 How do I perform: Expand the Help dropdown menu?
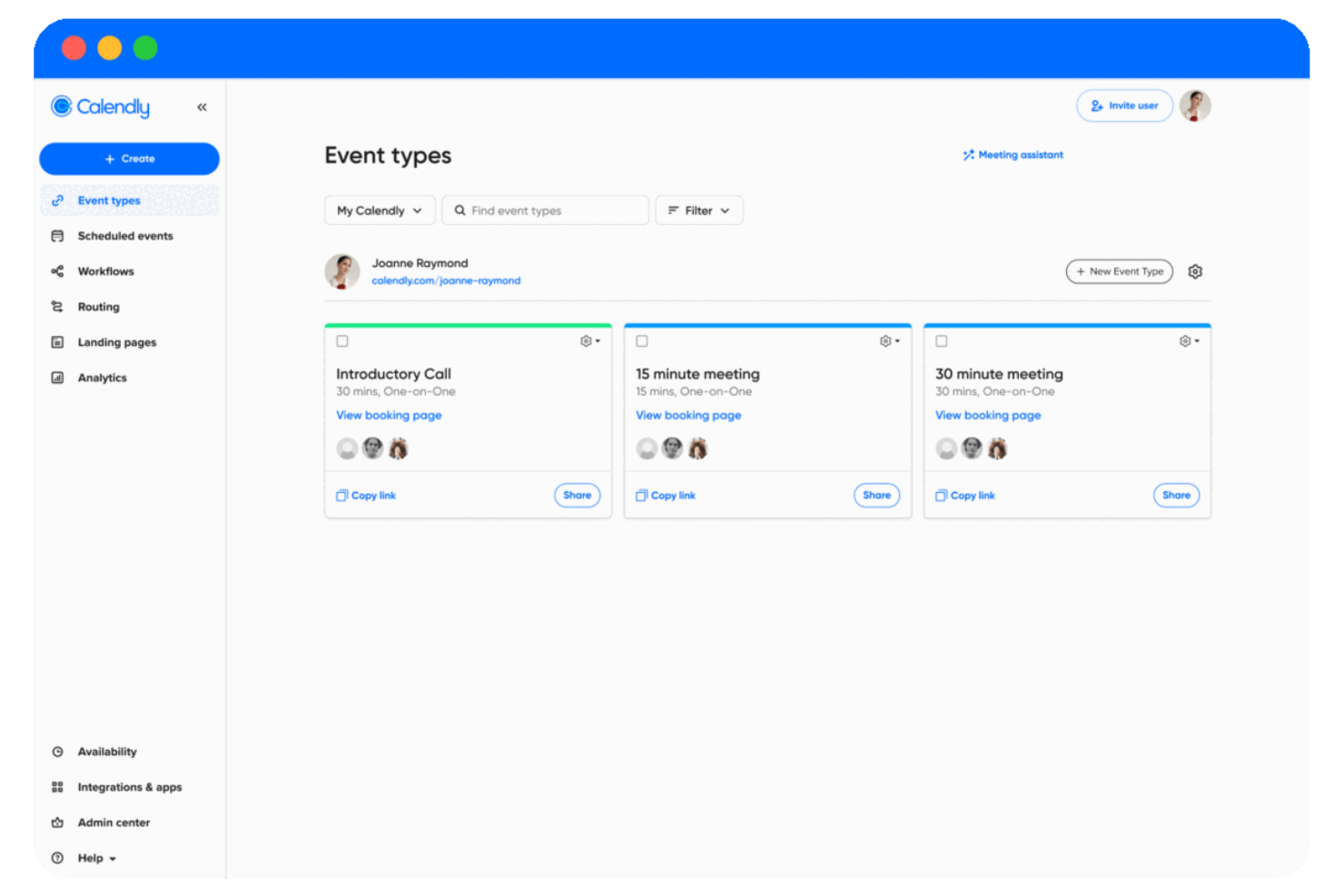pyautogui.click(x=97, y=858)
